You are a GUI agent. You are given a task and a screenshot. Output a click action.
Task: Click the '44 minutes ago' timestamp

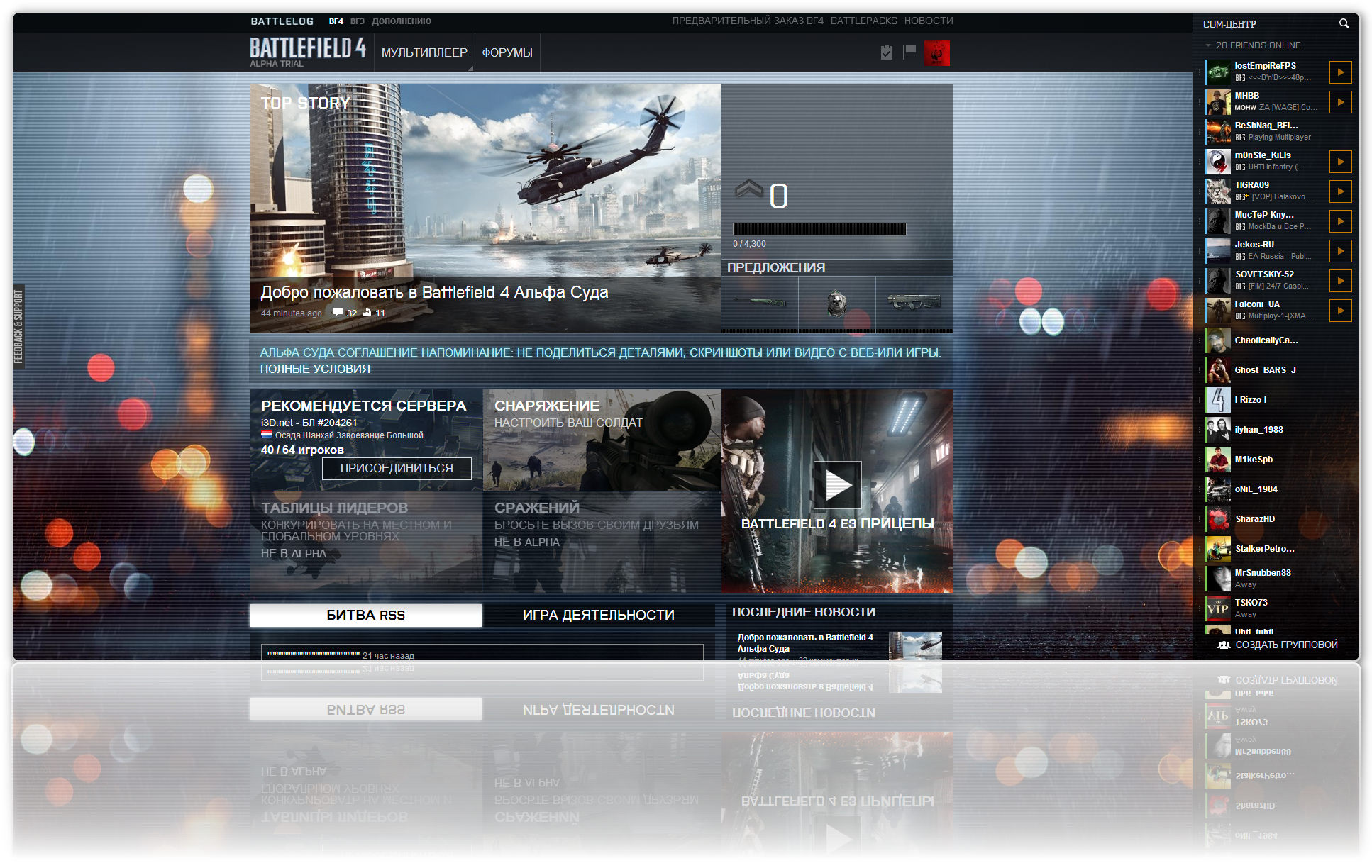(291, 313)
